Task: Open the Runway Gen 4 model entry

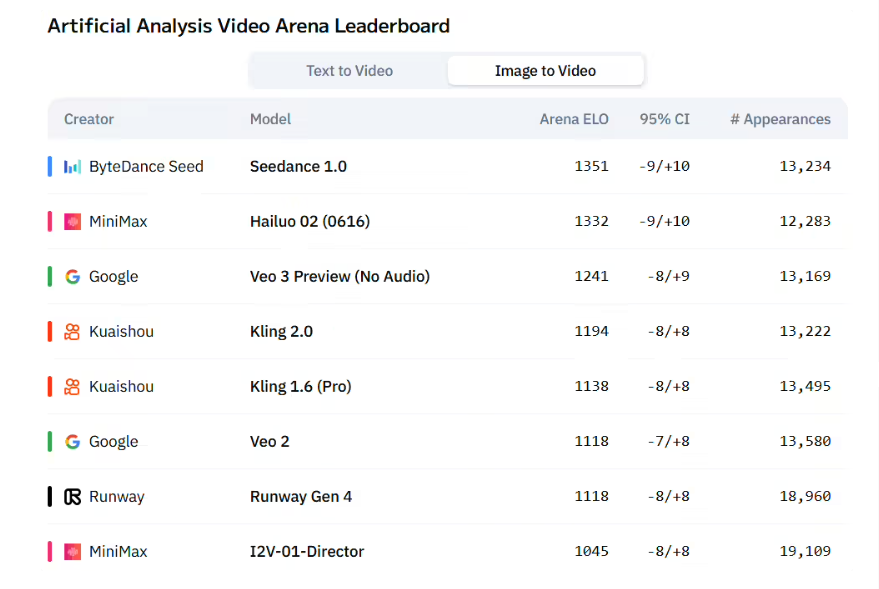Action: 301,497
